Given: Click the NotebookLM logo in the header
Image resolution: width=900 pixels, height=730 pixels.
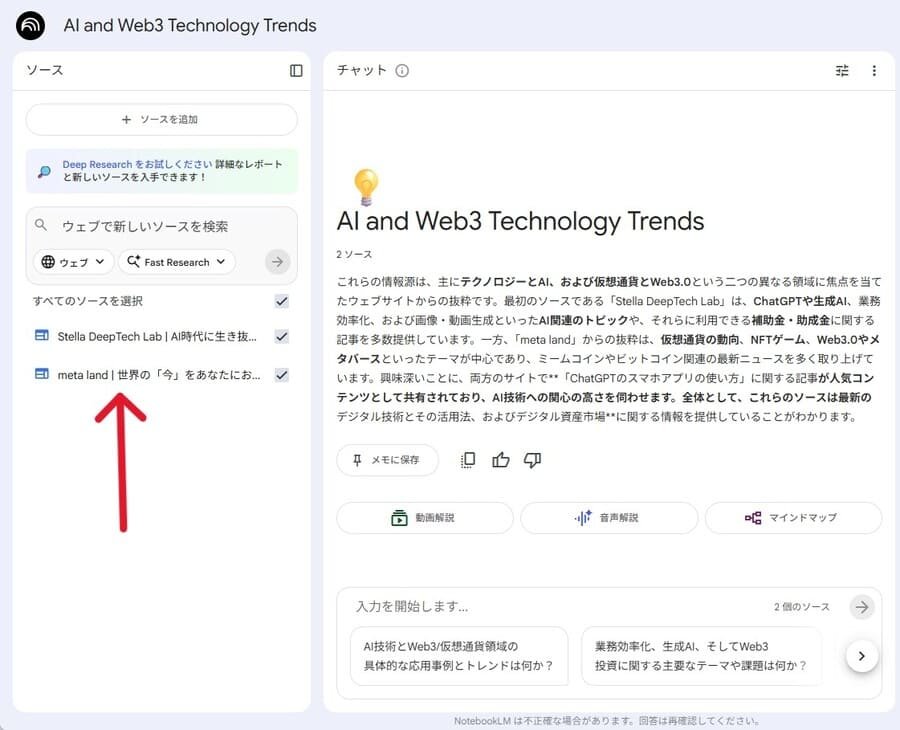Looking at the screenshot, I should 28,25.
